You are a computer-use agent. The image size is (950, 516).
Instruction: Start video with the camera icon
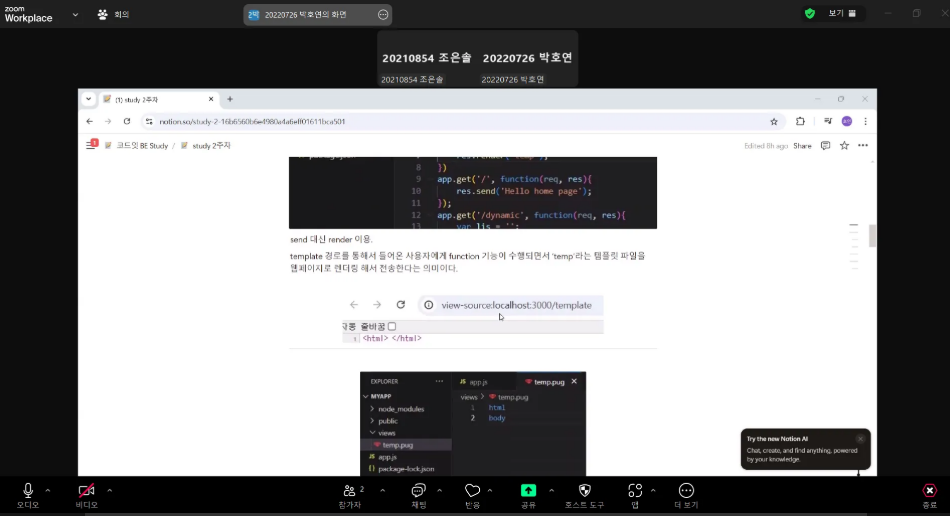point(86,491)
